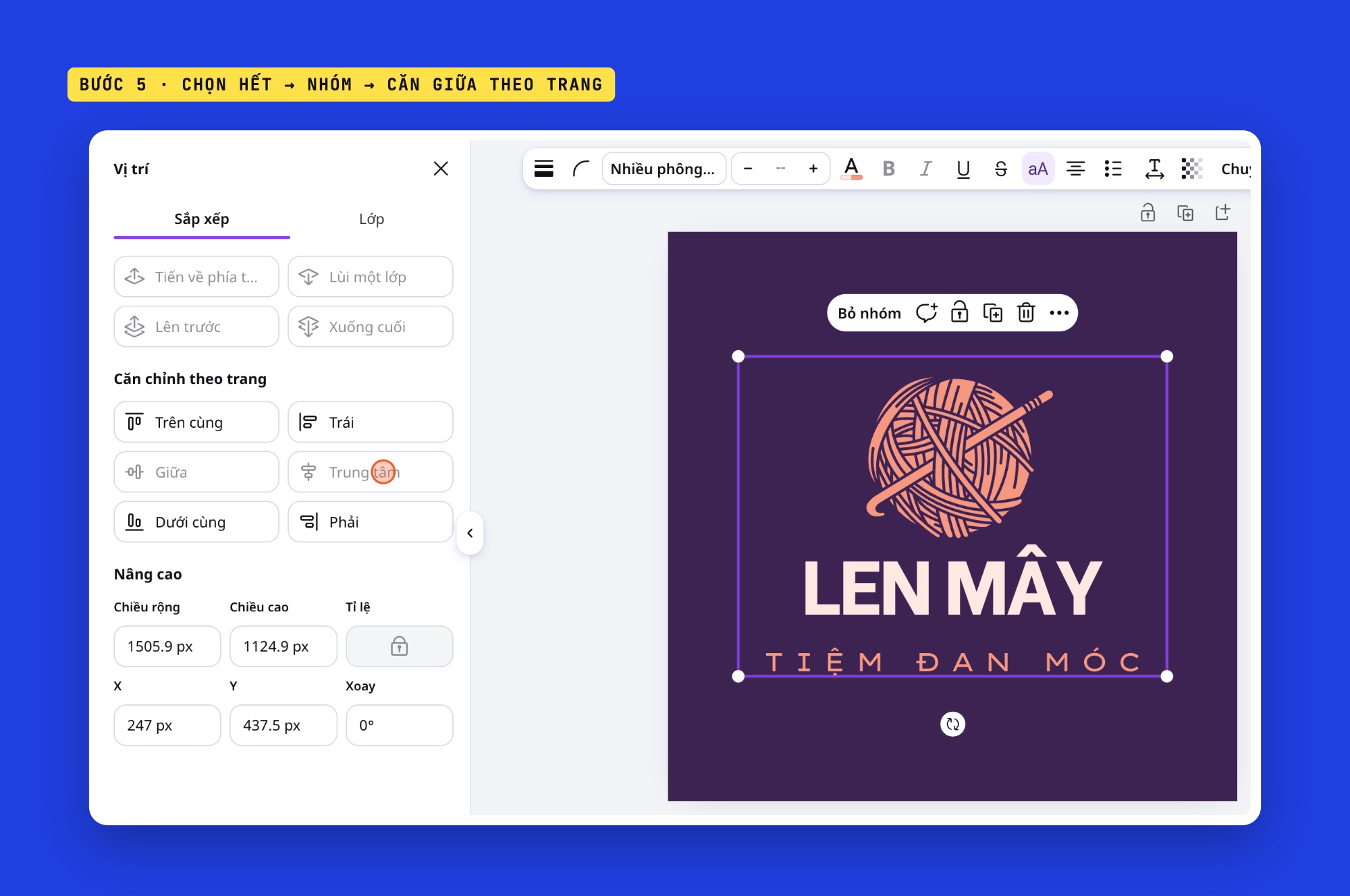1350x896 pixels.
Task: Decrease font size with minus
Action: (748, 169)
